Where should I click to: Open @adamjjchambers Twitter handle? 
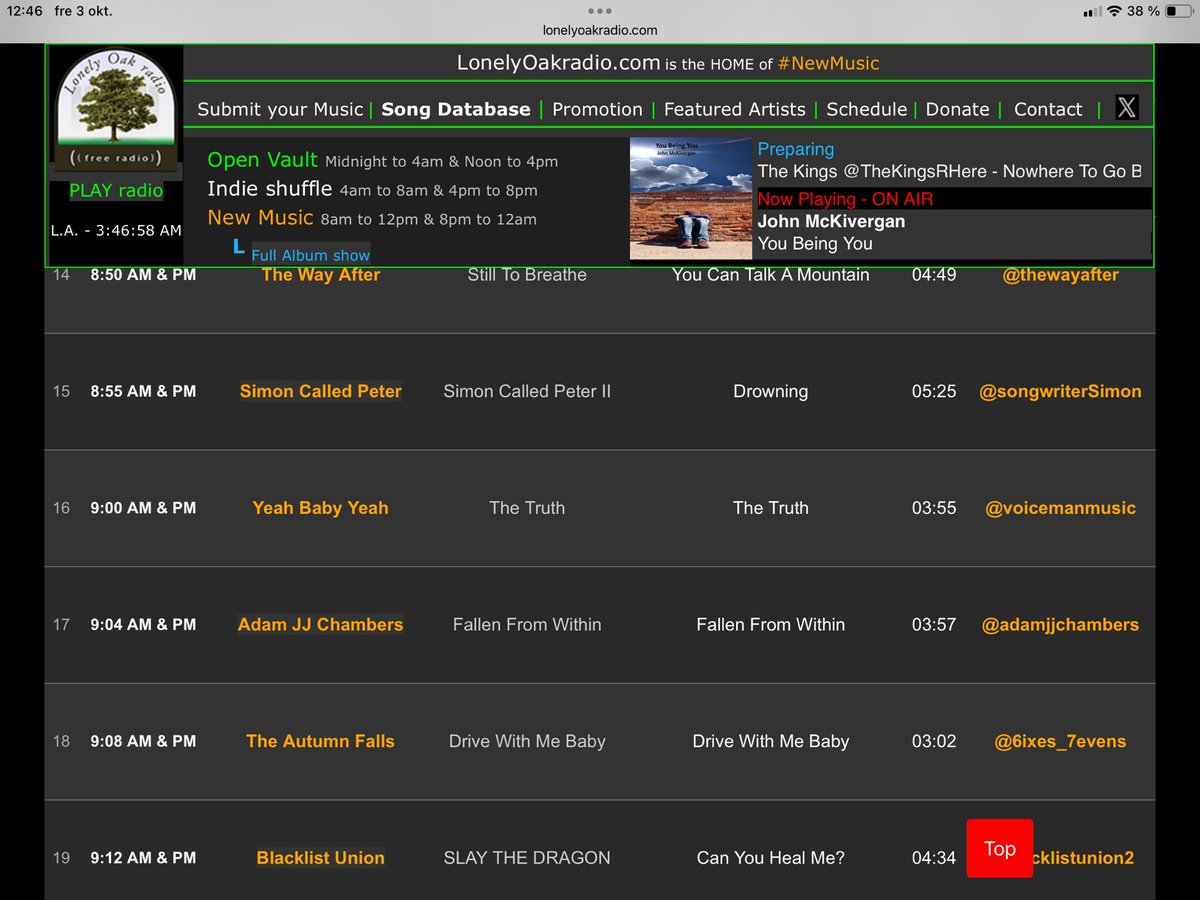coord(1060,624)
